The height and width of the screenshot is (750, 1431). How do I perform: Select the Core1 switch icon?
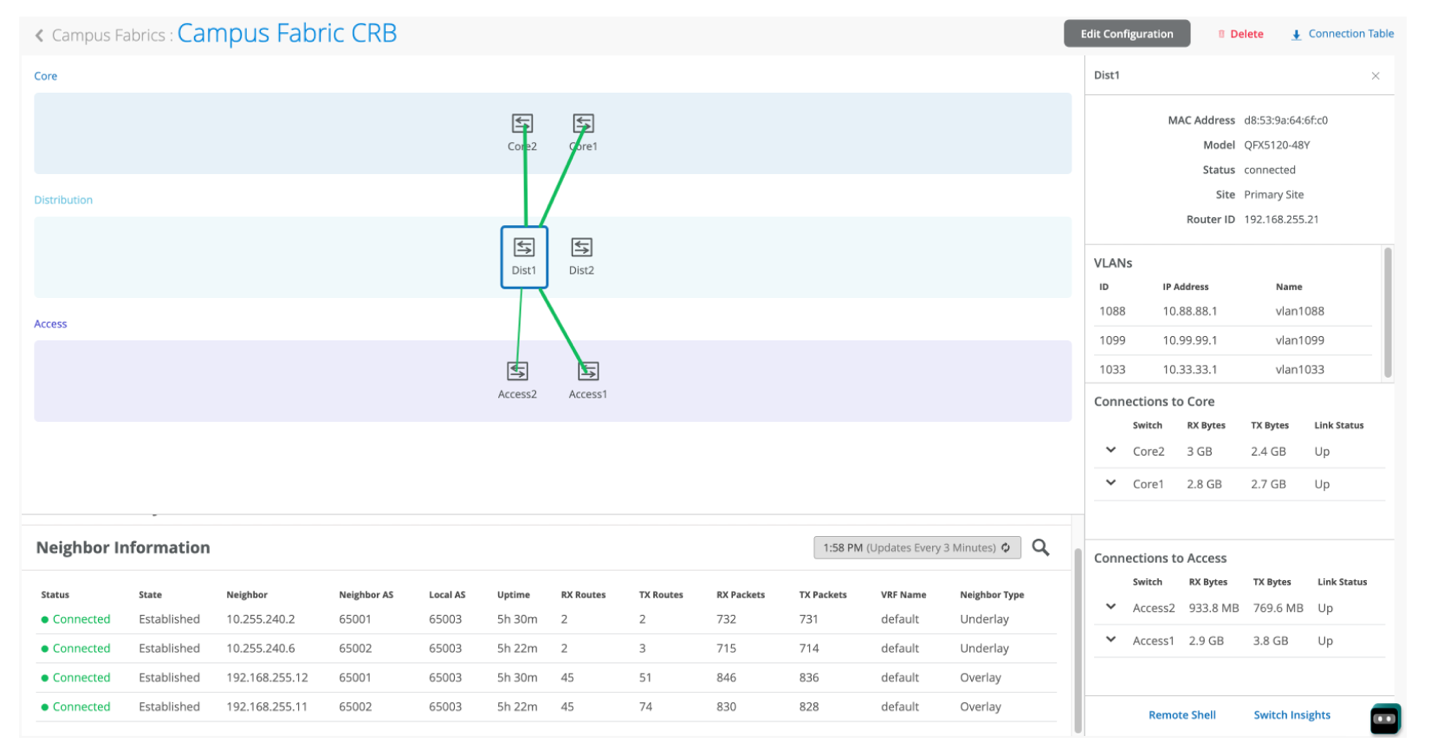click(583, 123)
